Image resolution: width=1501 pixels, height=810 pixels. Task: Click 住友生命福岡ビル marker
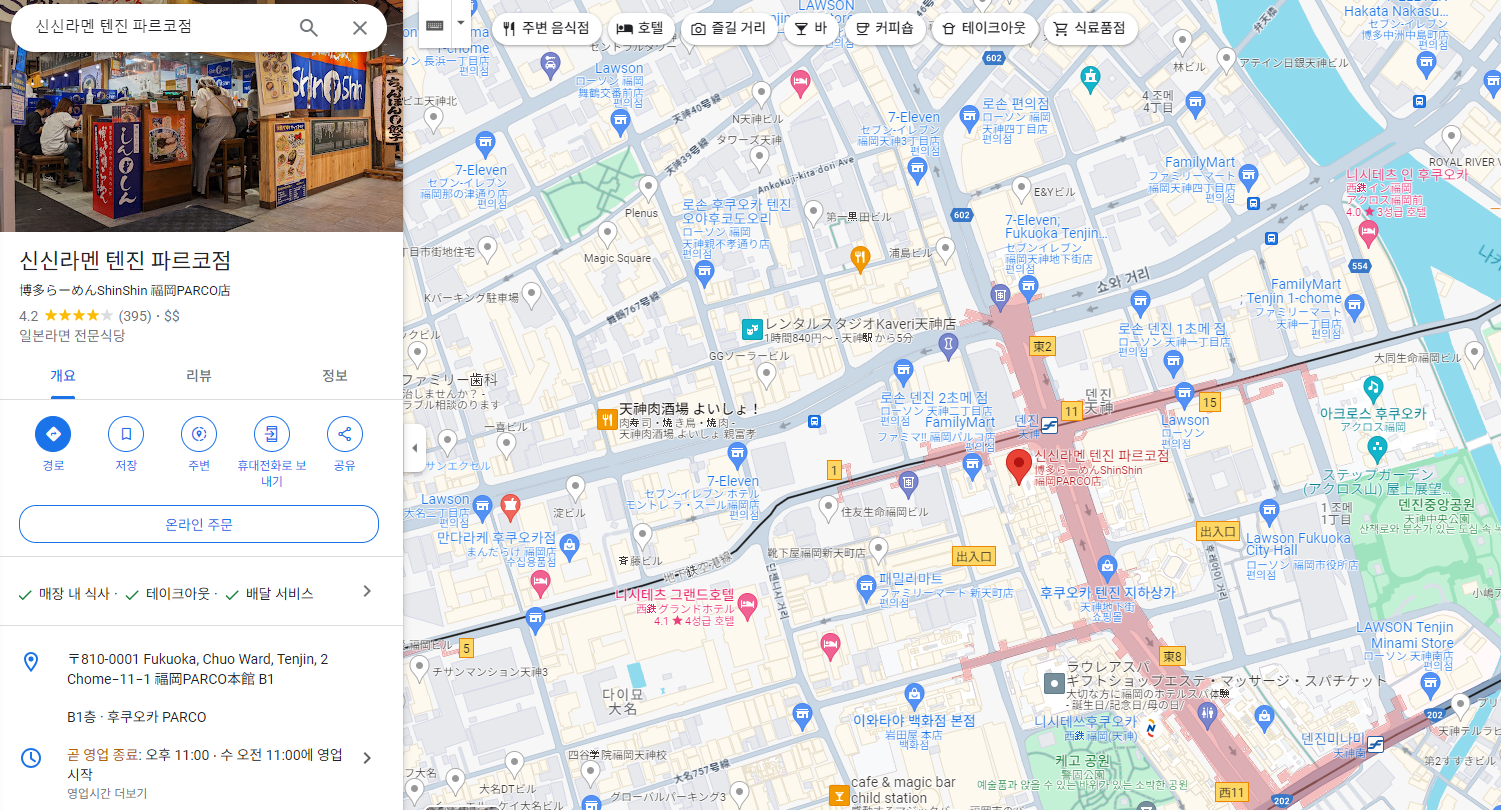click(828, 509)
